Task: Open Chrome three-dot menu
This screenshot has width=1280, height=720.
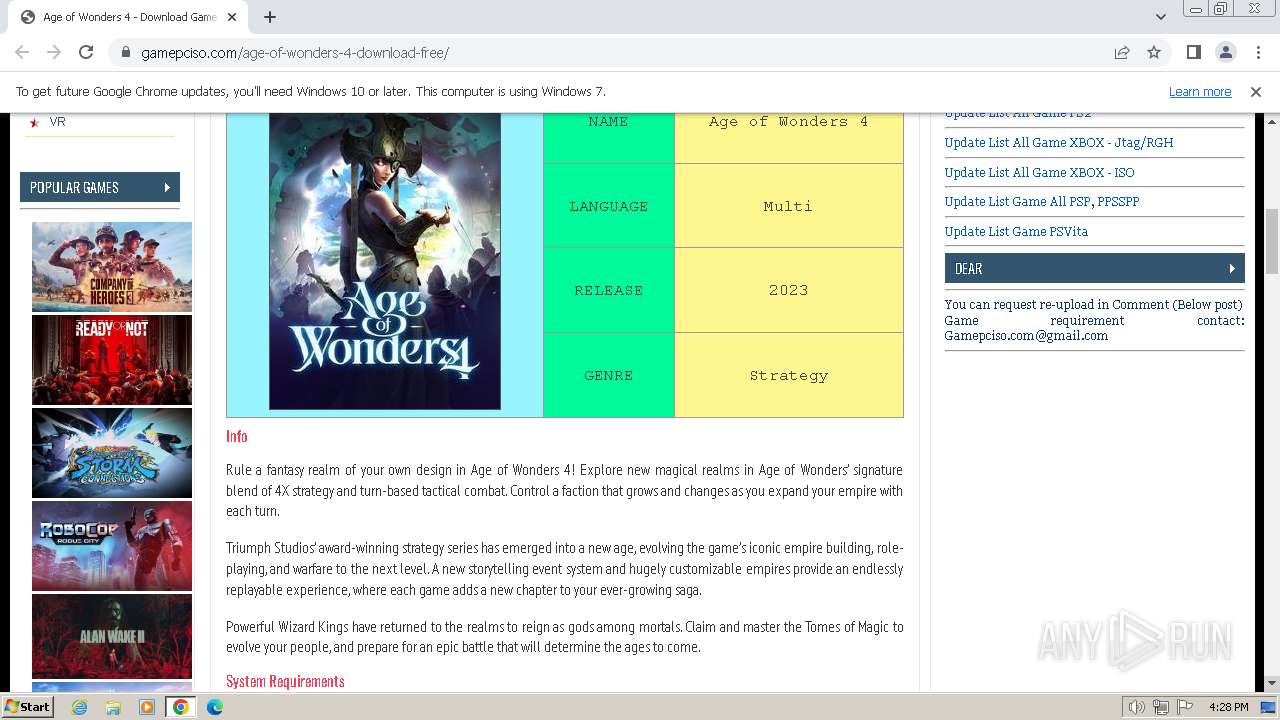Action: pyautogui.click(x=1257, y=52)
